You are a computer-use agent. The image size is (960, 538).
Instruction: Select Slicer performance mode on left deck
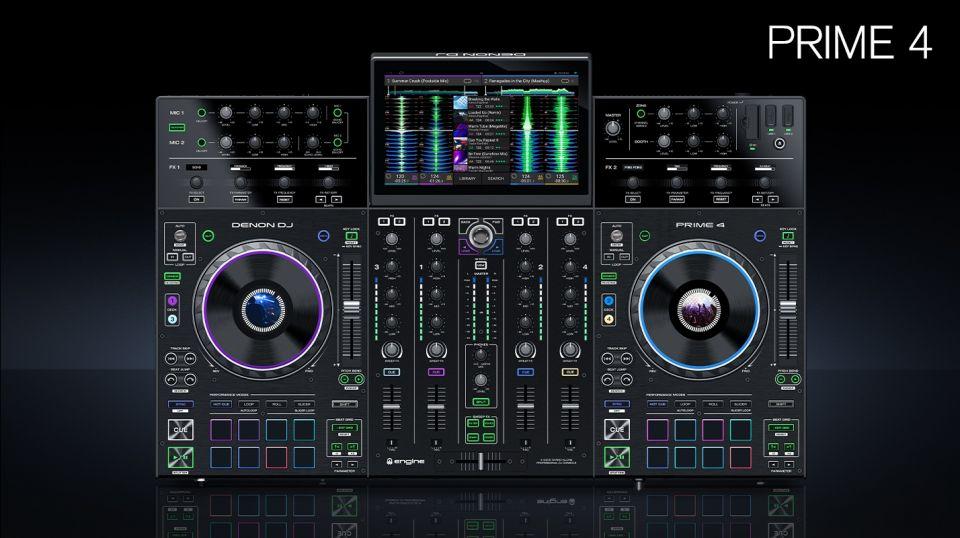point(304,405)
